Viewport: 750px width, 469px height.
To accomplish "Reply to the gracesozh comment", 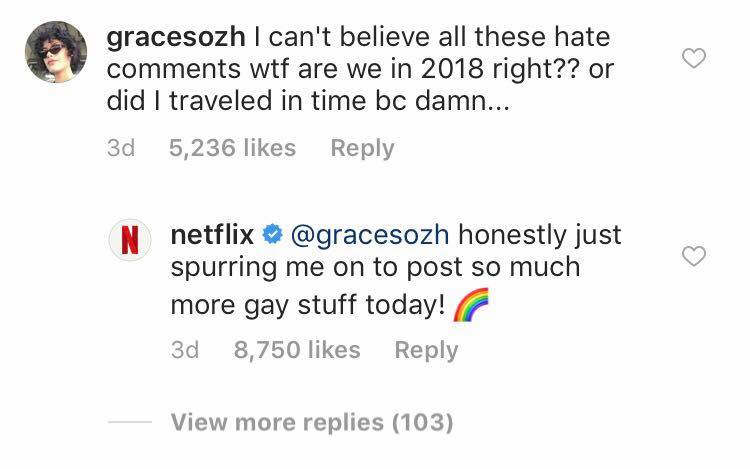I will (362, 148).
